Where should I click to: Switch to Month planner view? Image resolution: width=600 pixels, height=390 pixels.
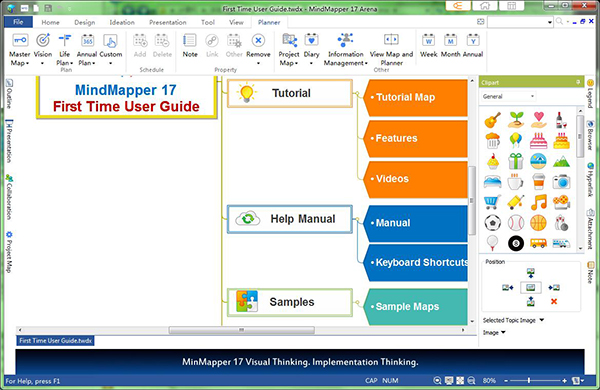coord(450,46)
